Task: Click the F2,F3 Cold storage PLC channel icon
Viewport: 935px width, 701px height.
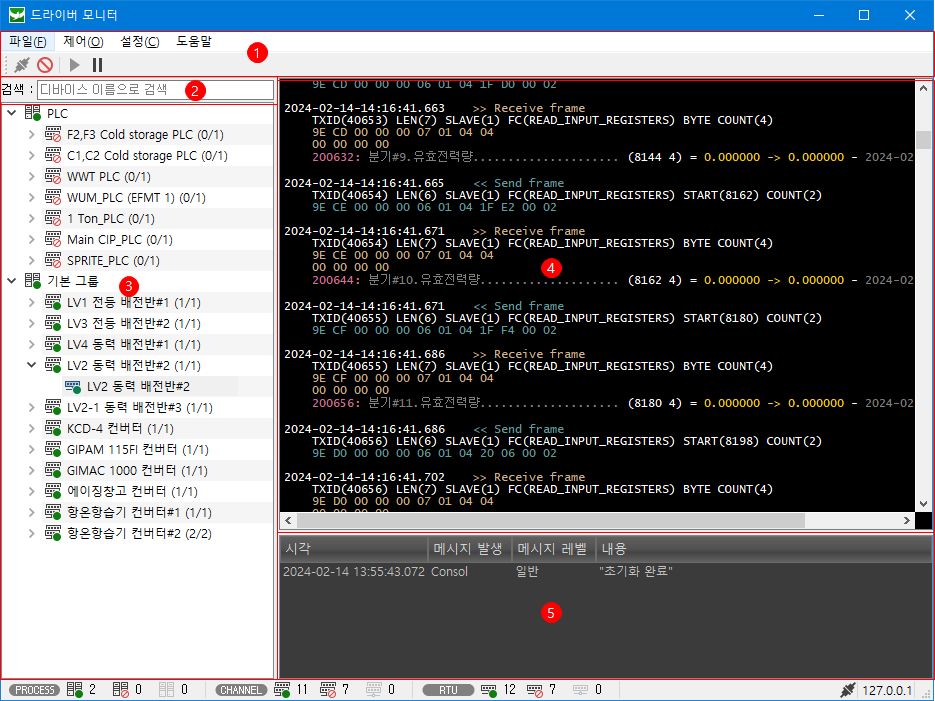Action: pyautogui.click(x=53, y=135)
